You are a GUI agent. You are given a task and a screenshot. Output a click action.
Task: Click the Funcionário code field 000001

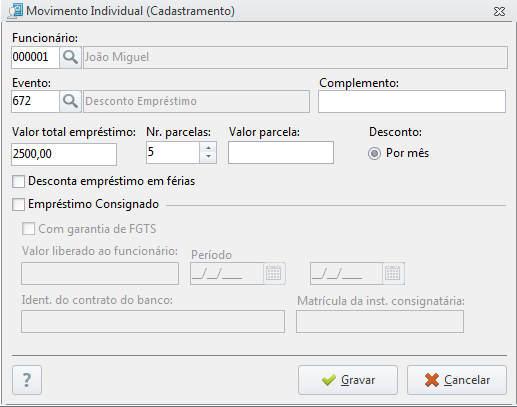click(35, 57)
